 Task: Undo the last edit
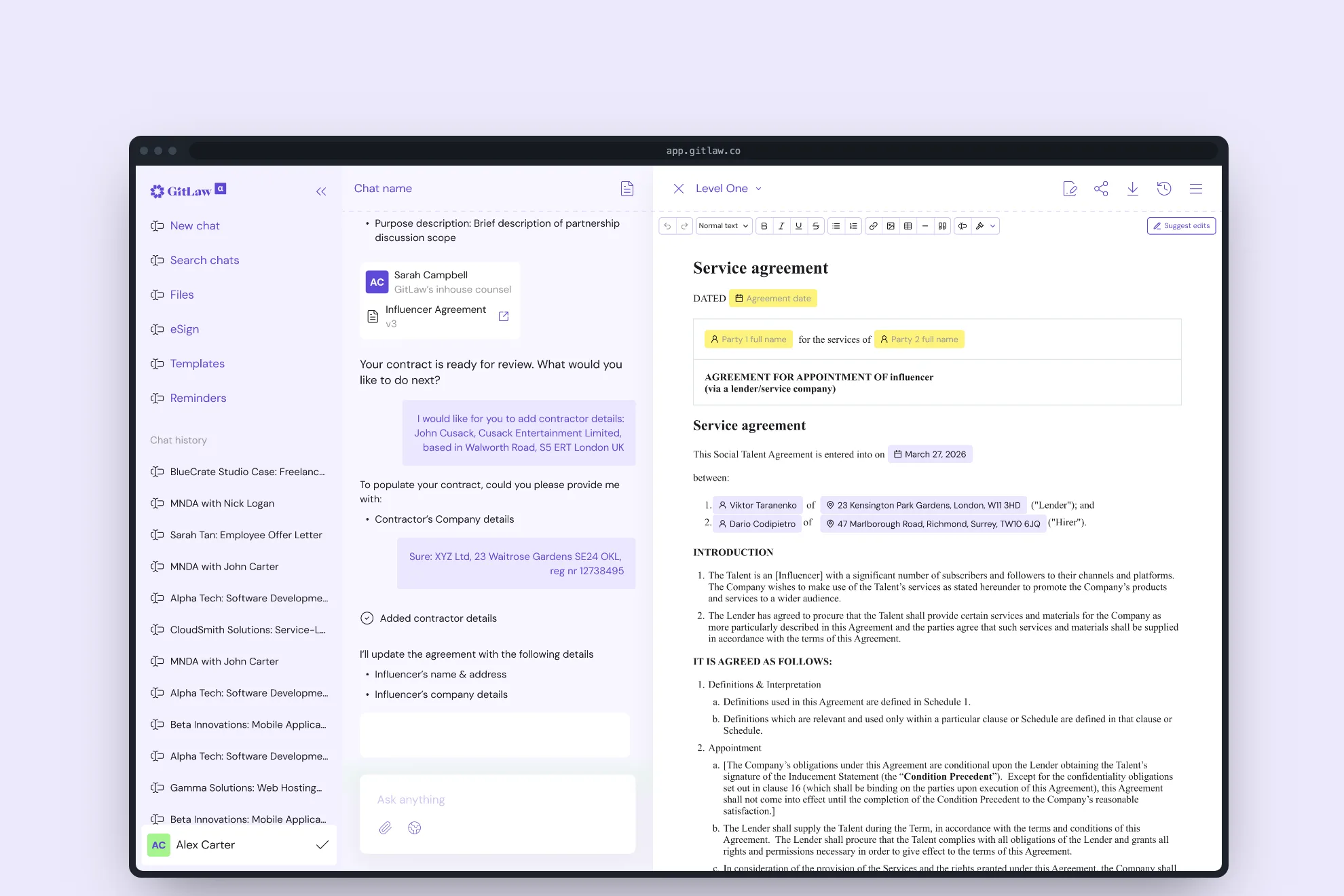click(667, 226)
